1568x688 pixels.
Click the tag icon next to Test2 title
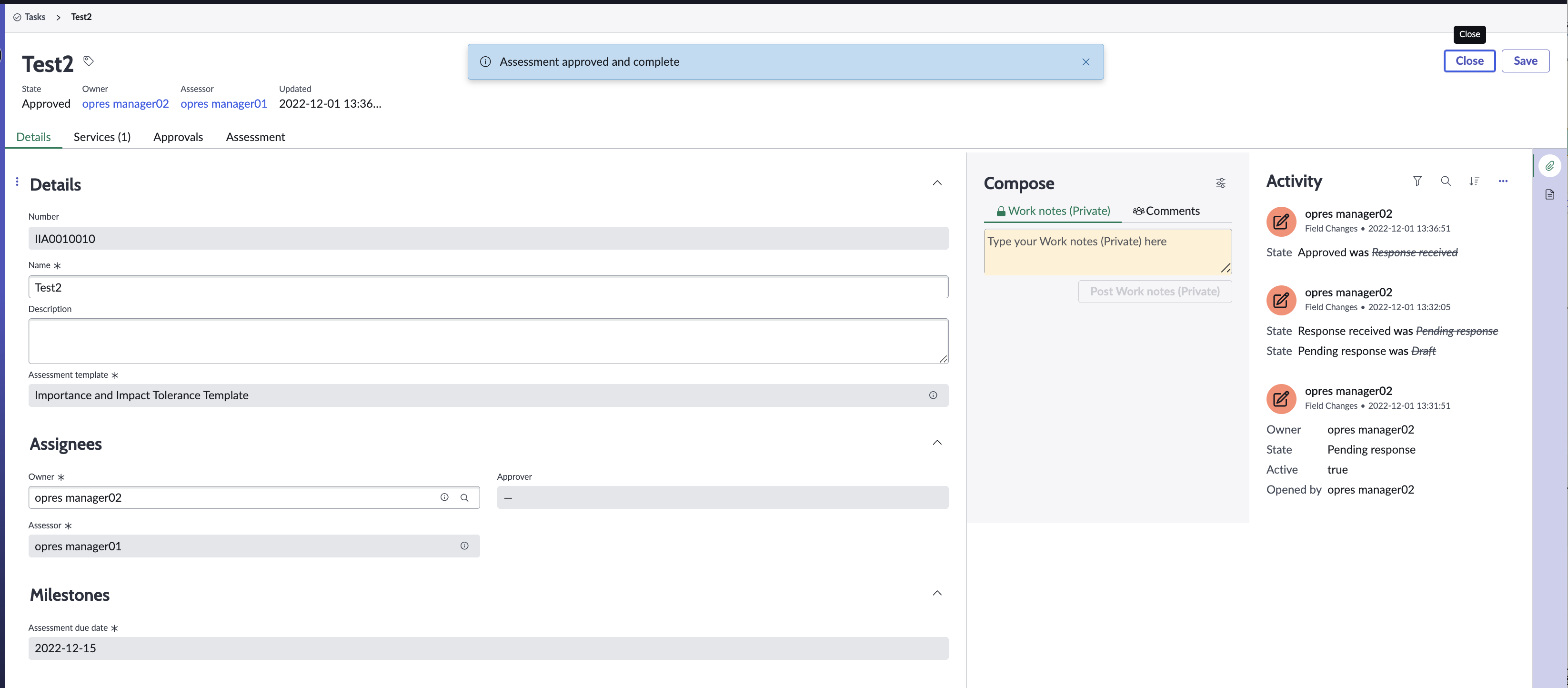point(88,61)
